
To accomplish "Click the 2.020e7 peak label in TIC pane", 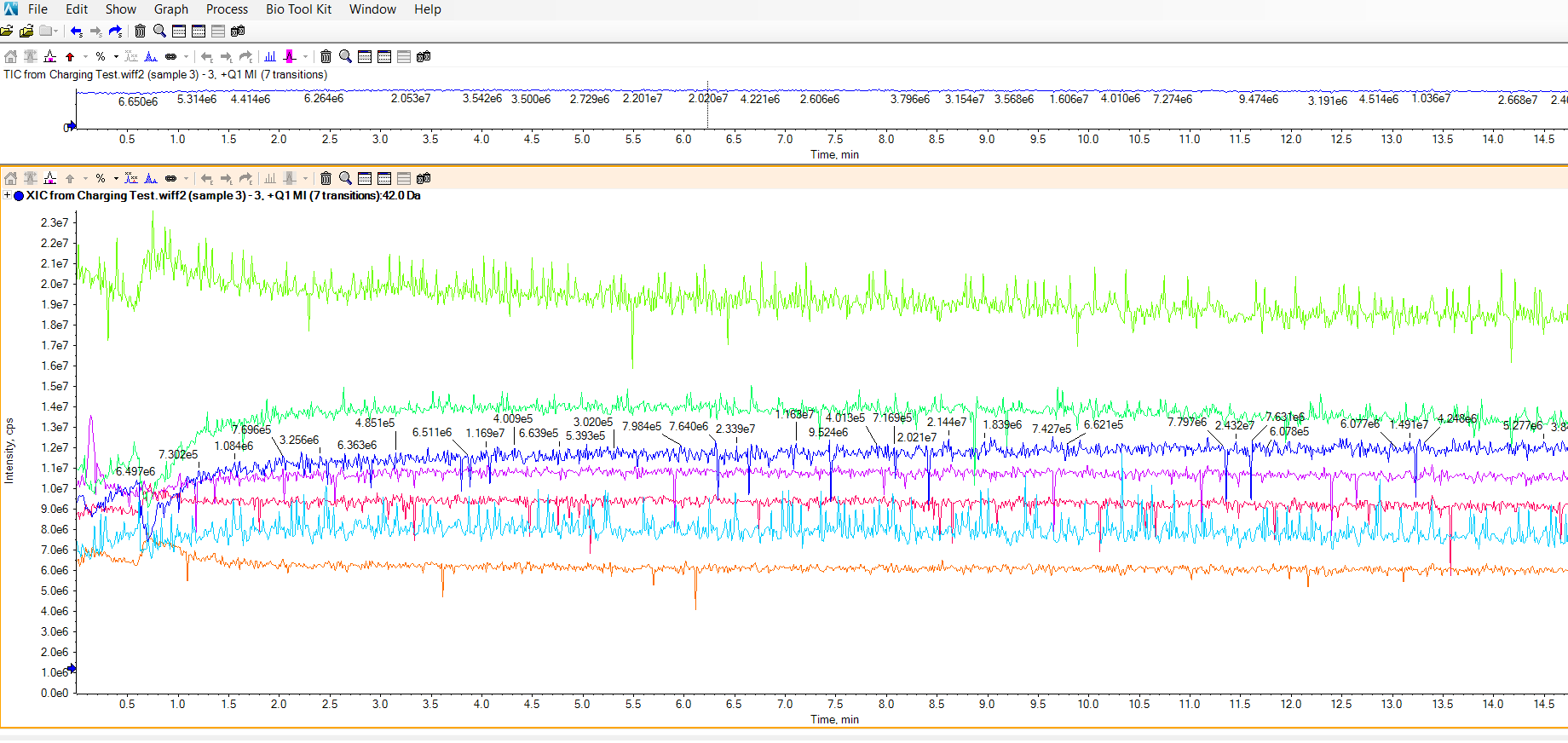I will 708,99.
